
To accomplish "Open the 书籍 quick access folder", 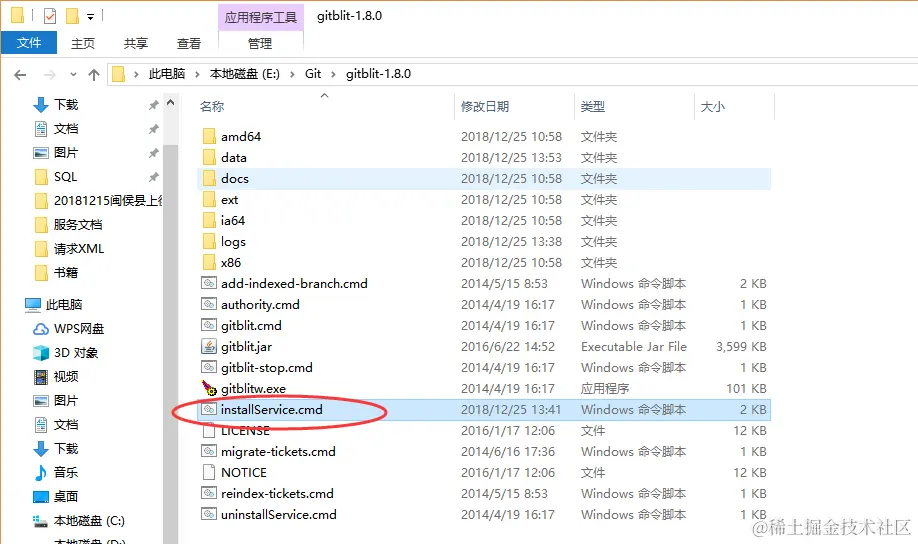I will tap(56, 273).
